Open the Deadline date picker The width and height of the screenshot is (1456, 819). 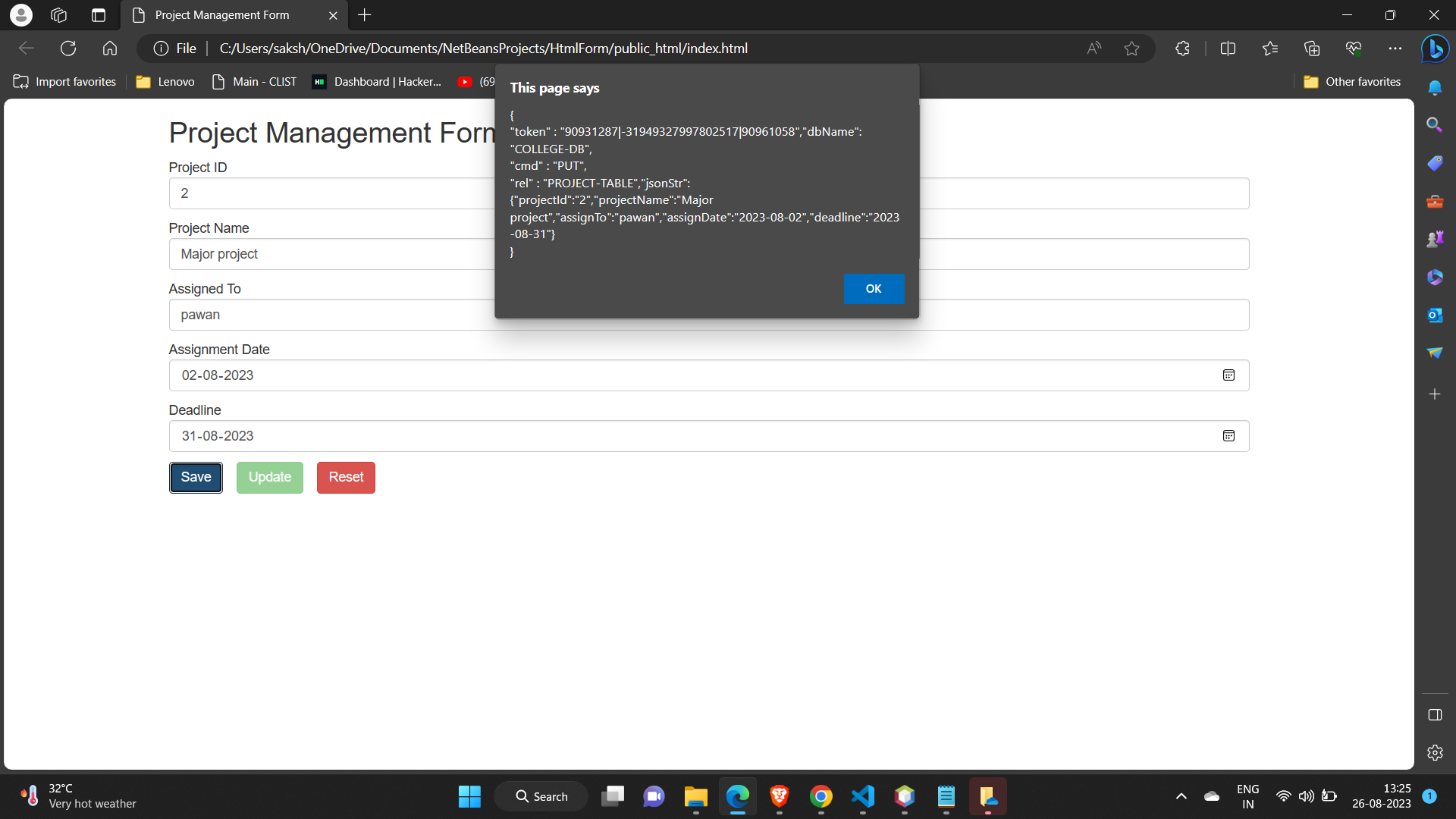[x=1228, y=436]
